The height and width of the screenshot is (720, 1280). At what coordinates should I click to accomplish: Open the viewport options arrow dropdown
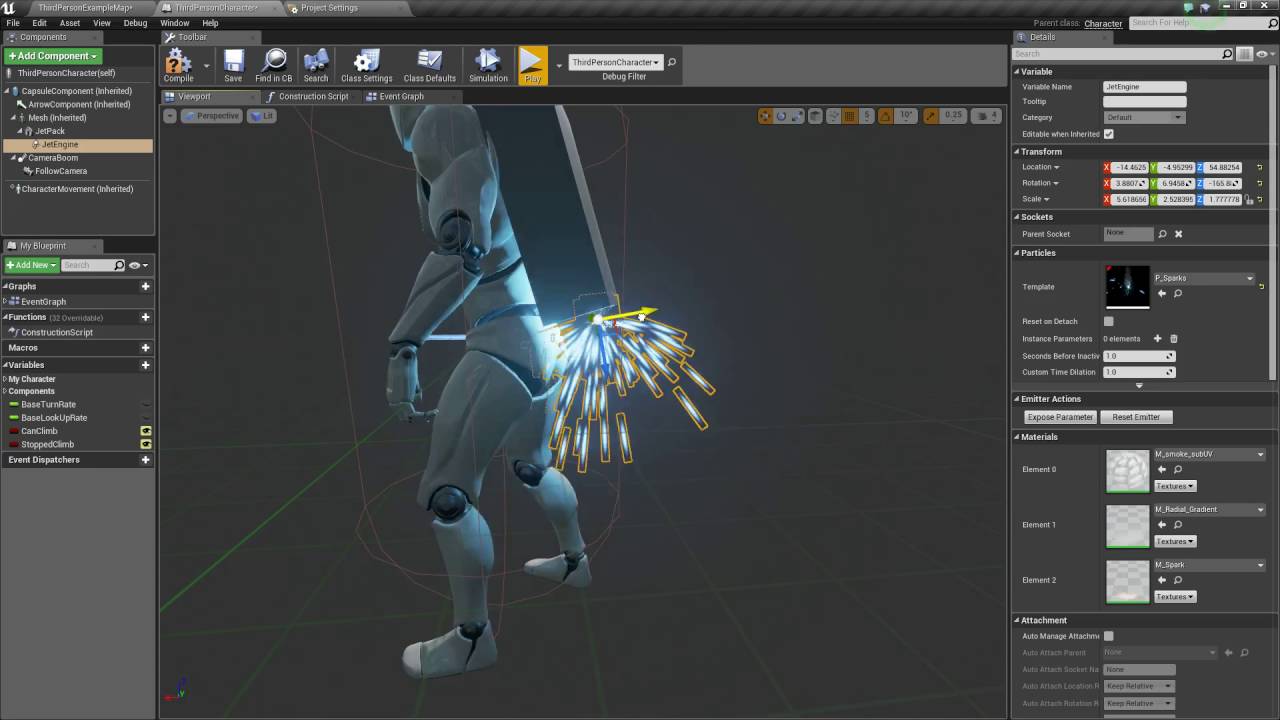170,116
